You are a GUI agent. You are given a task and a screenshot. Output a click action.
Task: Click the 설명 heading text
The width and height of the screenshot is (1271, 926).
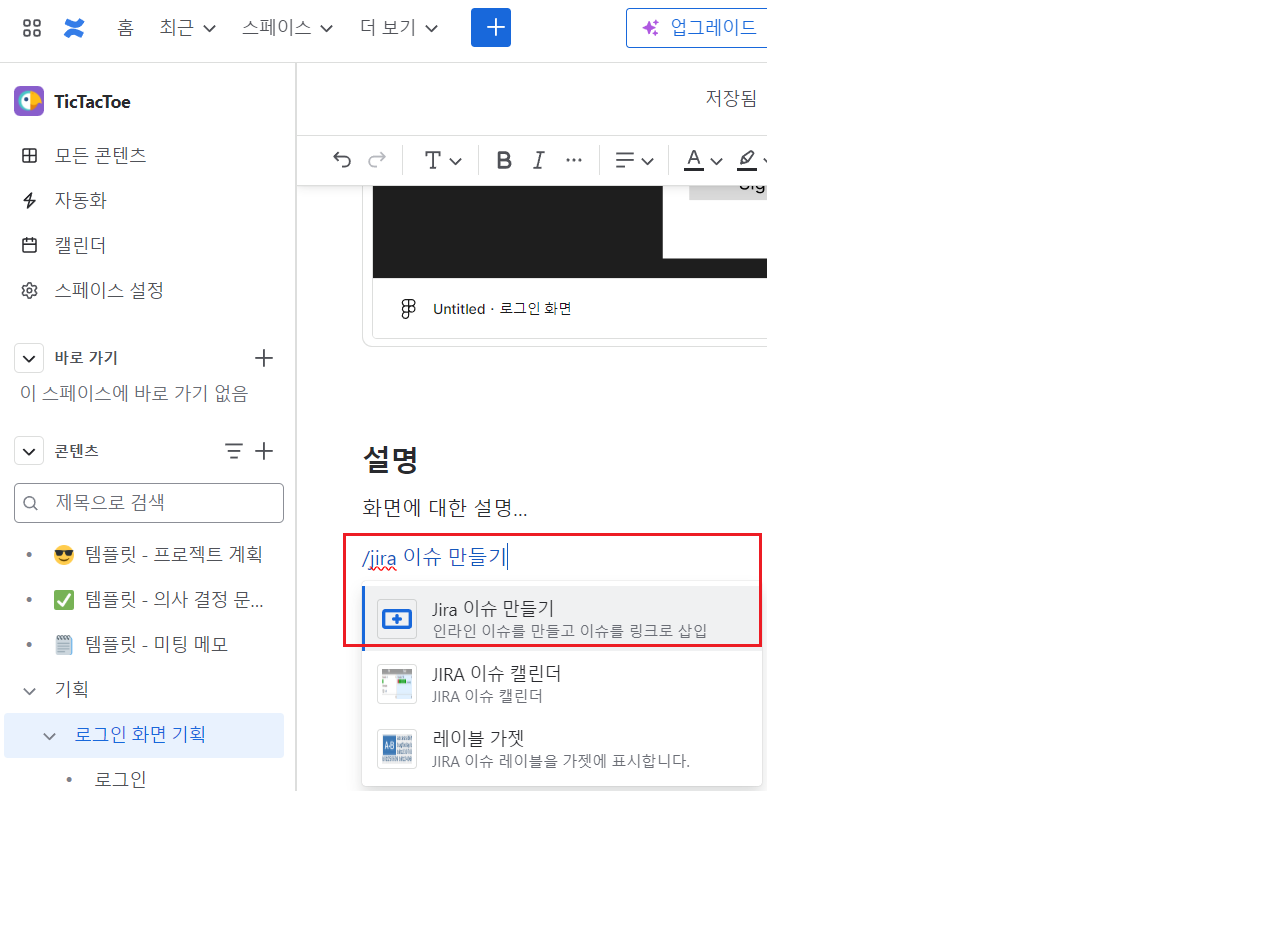point(390,459)
